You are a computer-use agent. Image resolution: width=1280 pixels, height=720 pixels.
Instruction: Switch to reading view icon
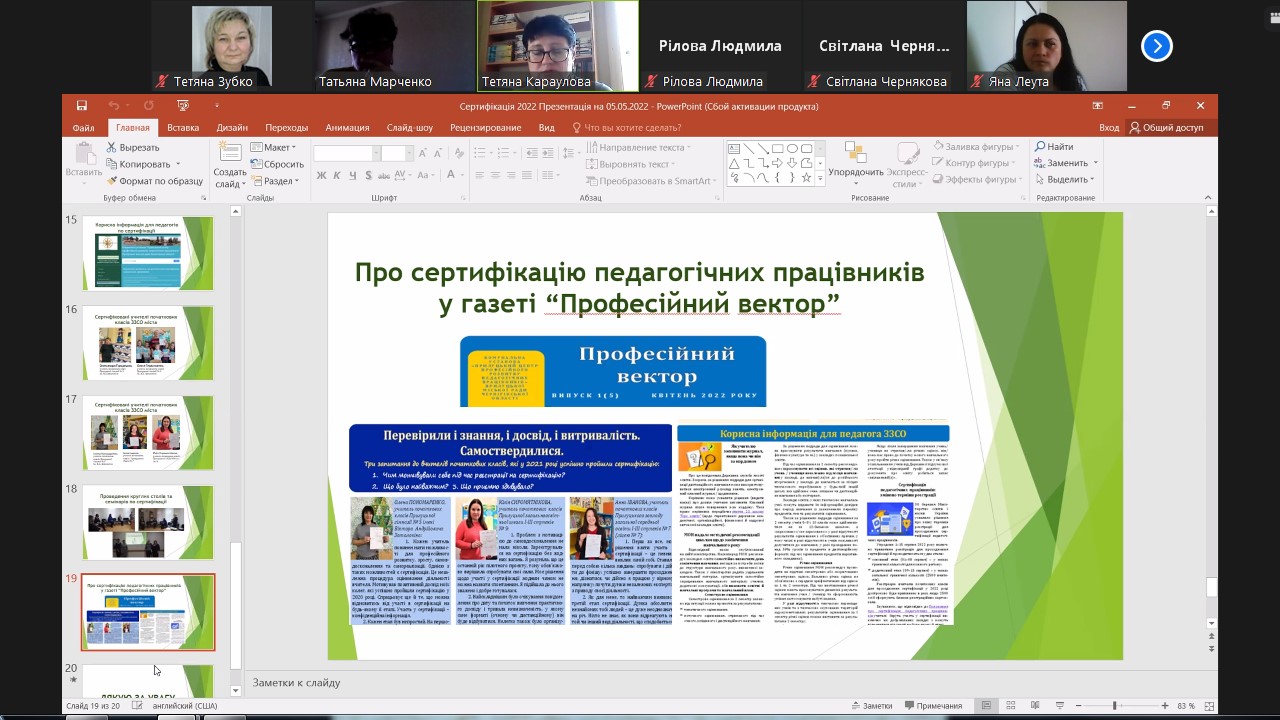[1037, 706]
